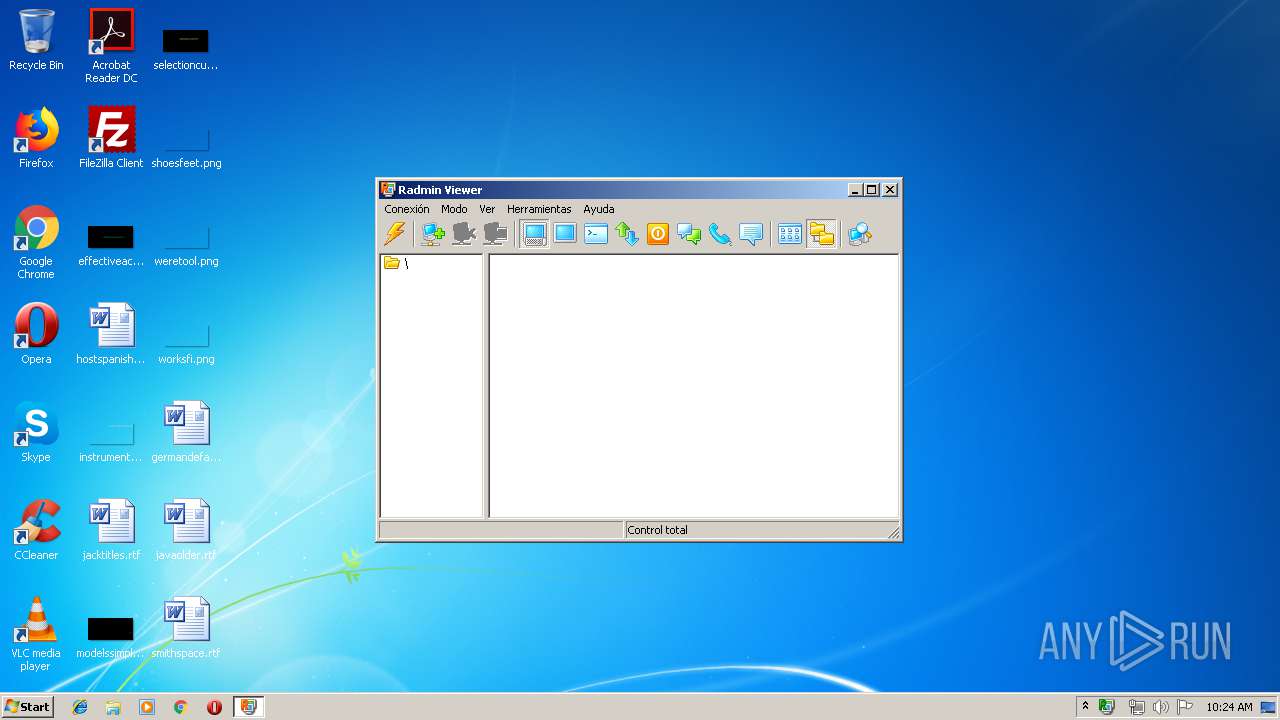Click Radmin Viewer taskbar button
The width and height of the screenshot is (1280, 720).
click(x=248, y=707)
